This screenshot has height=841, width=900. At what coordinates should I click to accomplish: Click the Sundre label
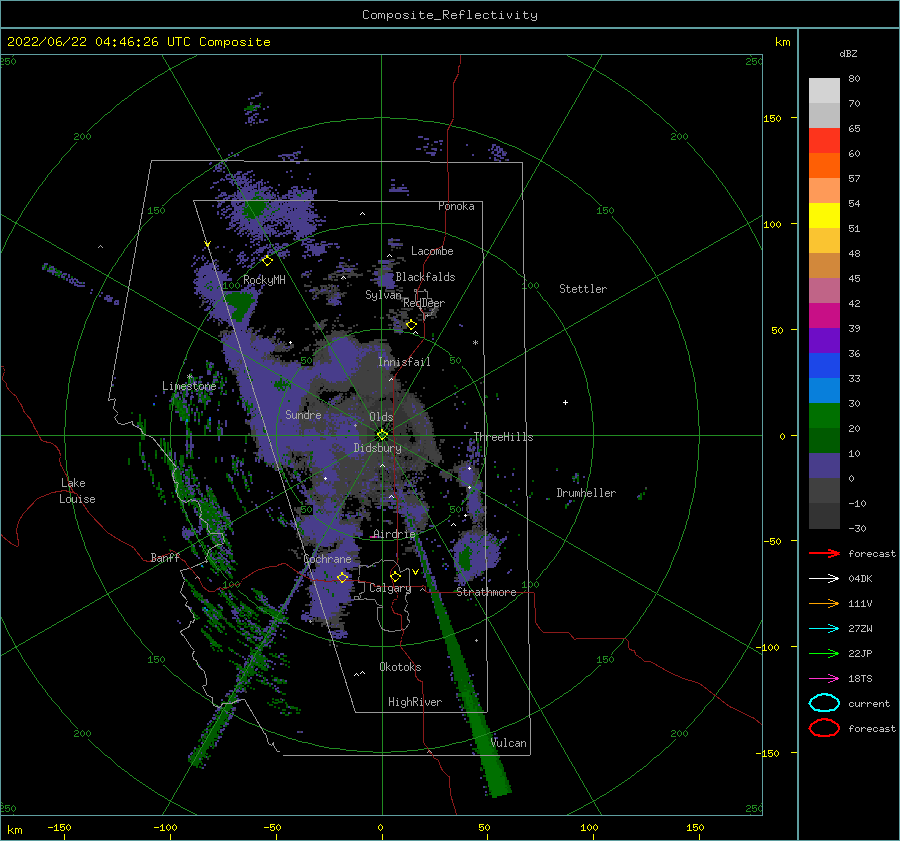click(x=303, y=414)
